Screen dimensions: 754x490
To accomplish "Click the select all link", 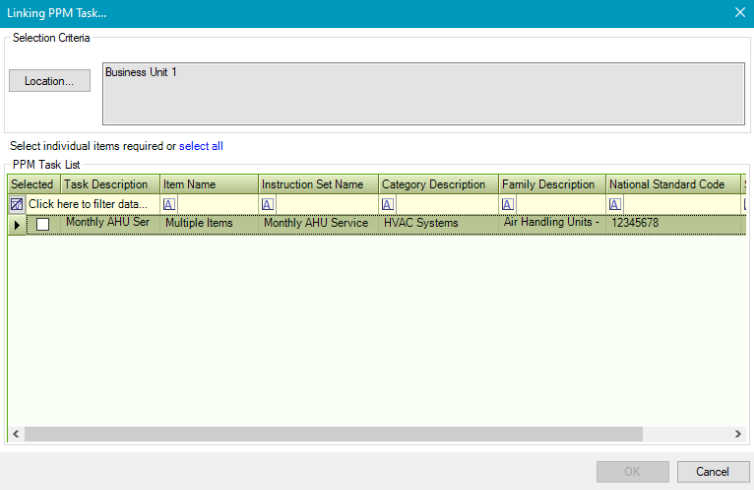I will pos(201,146).
